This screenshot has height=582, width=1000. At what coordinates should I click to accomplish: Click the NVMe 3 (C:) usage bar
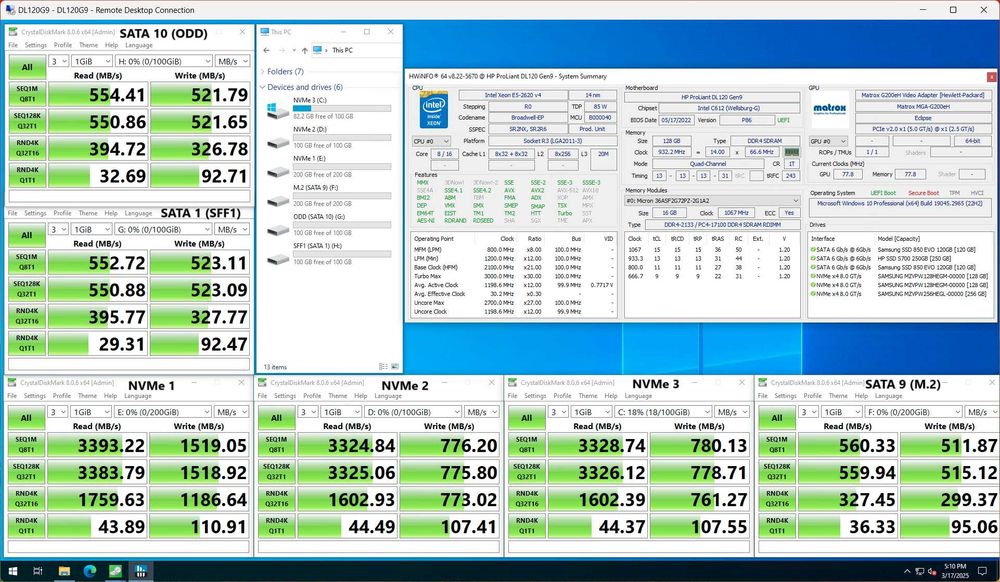click(342, 109)
